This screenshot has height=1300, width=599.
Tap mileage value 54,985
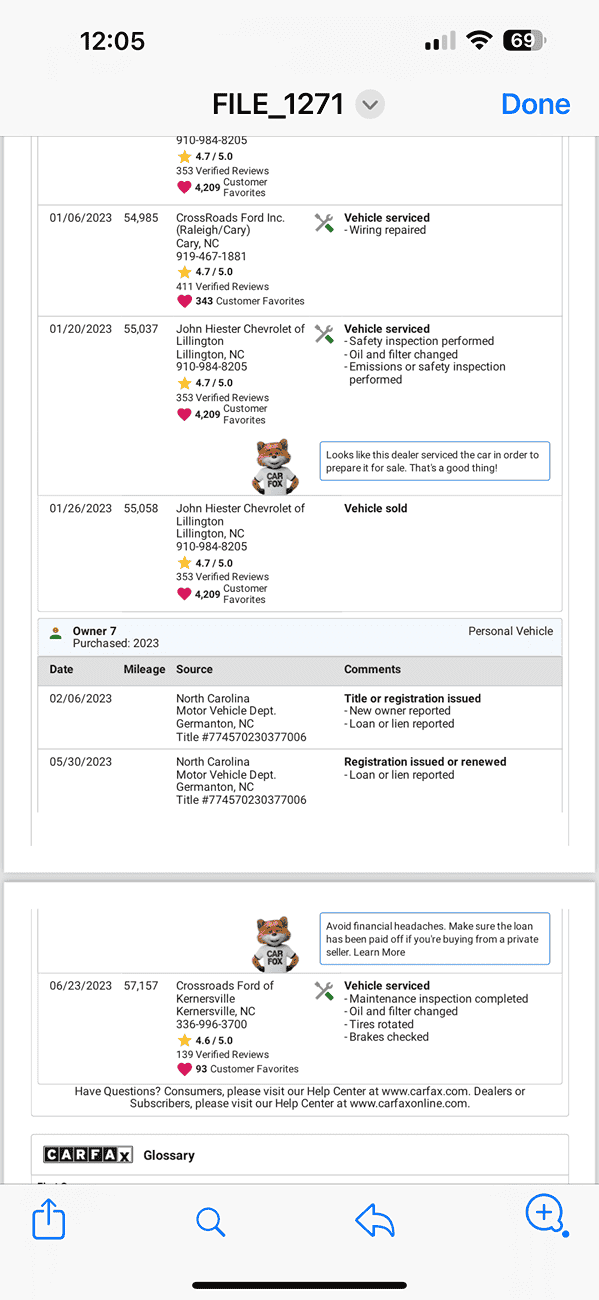(141, 218)
